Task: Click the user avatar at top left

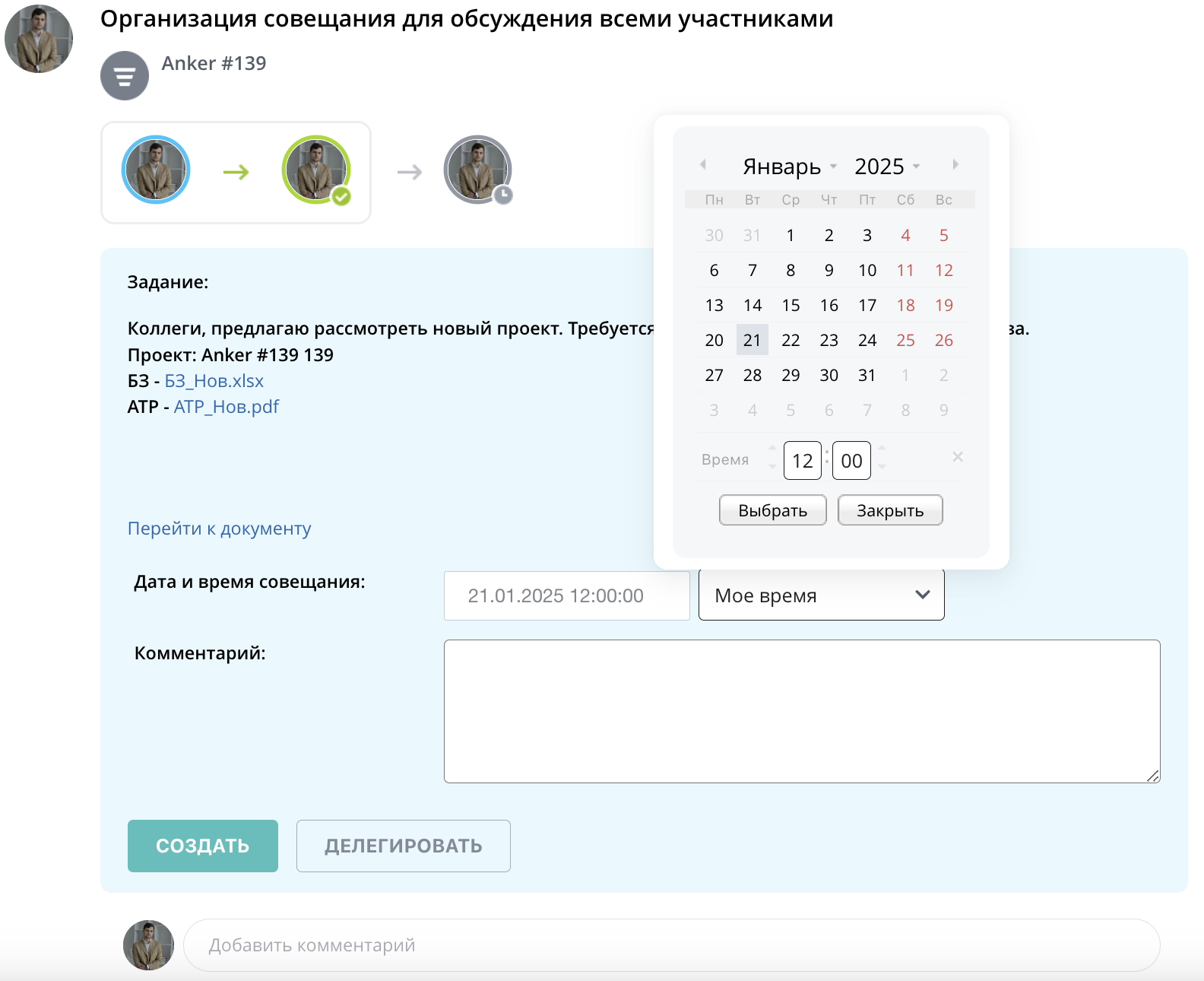Action: click(39, 39)
